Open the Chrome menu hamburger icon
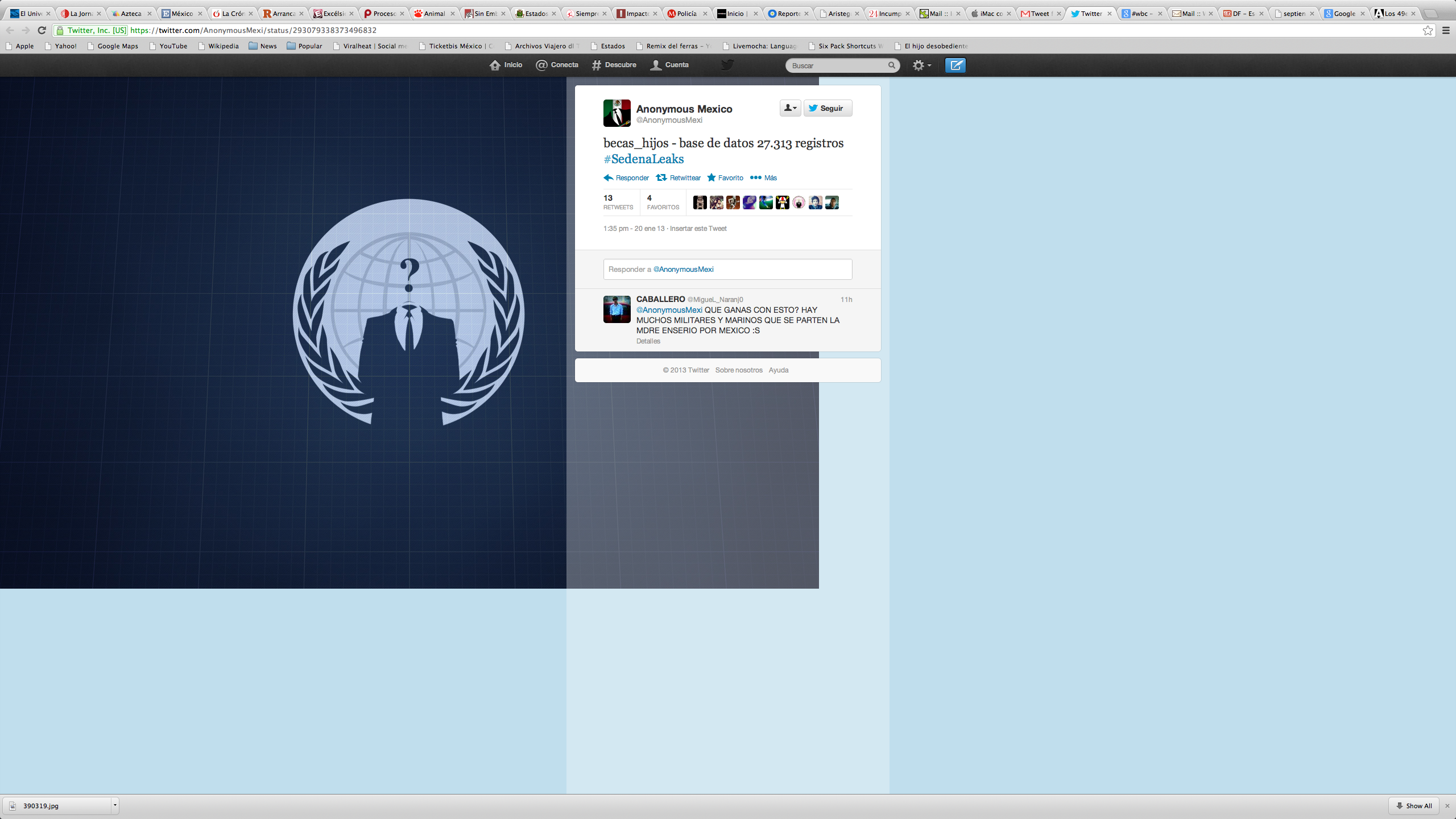Image resolution: width=1456 pixels, height=819 pixels. coord(1446,31)
